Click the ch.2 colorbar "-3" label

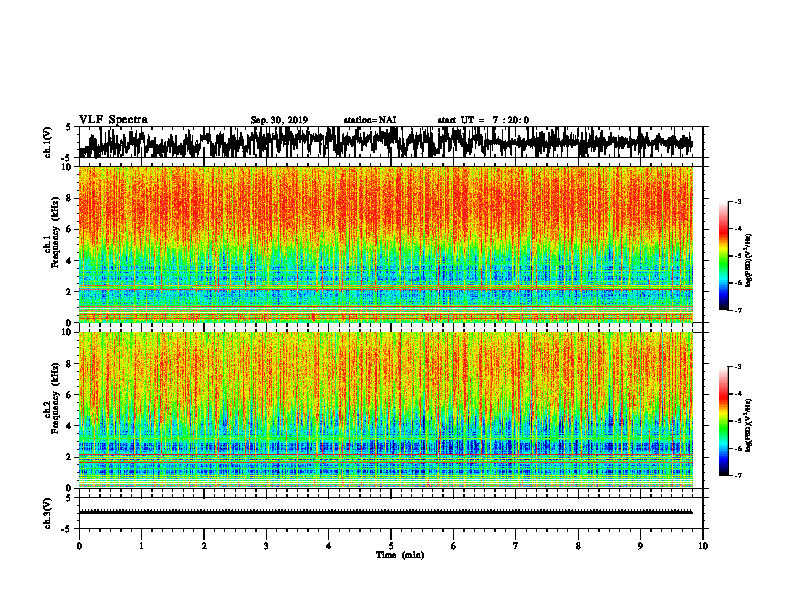tap(737, 367)
